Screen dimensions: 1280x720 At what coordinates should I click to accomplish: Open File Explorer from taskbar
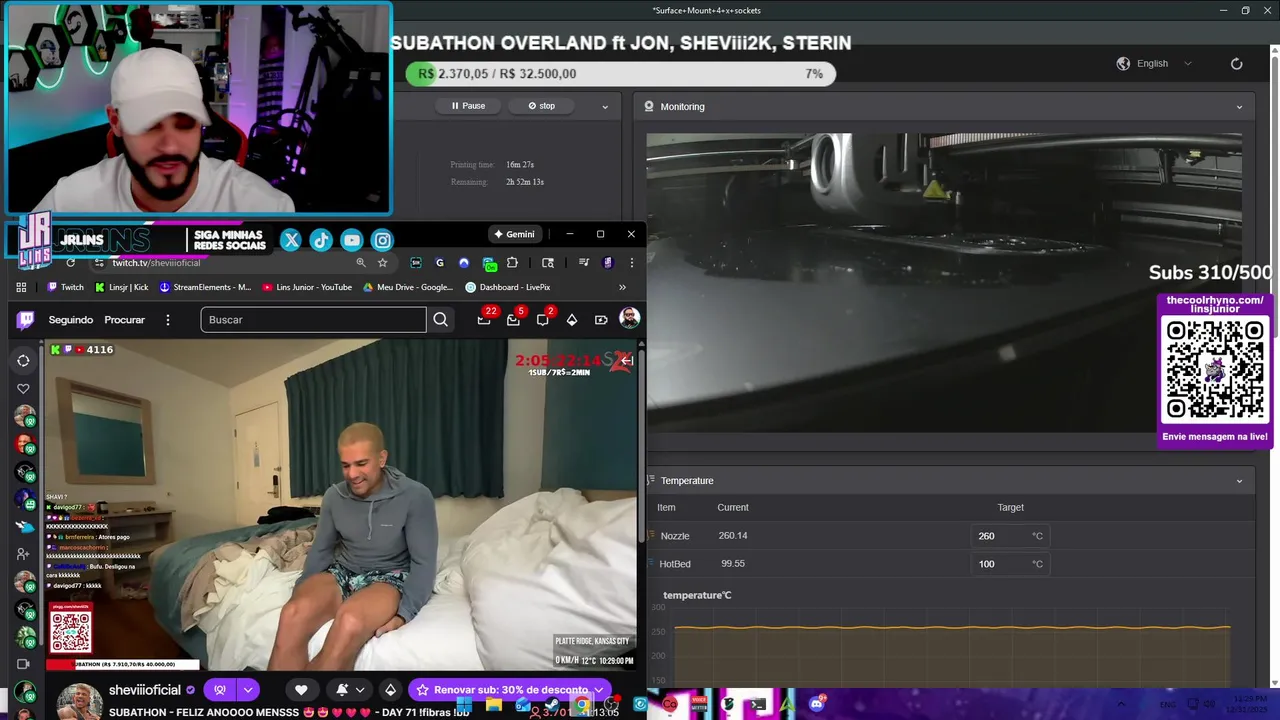coord(494,705)
